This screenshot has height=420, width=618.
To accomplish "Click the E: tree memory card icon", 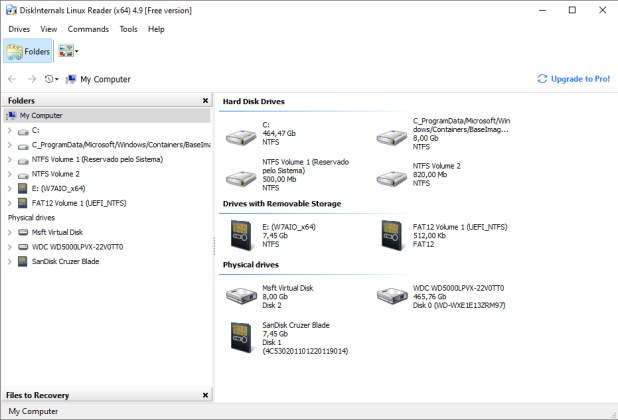I will coord(23,188).
